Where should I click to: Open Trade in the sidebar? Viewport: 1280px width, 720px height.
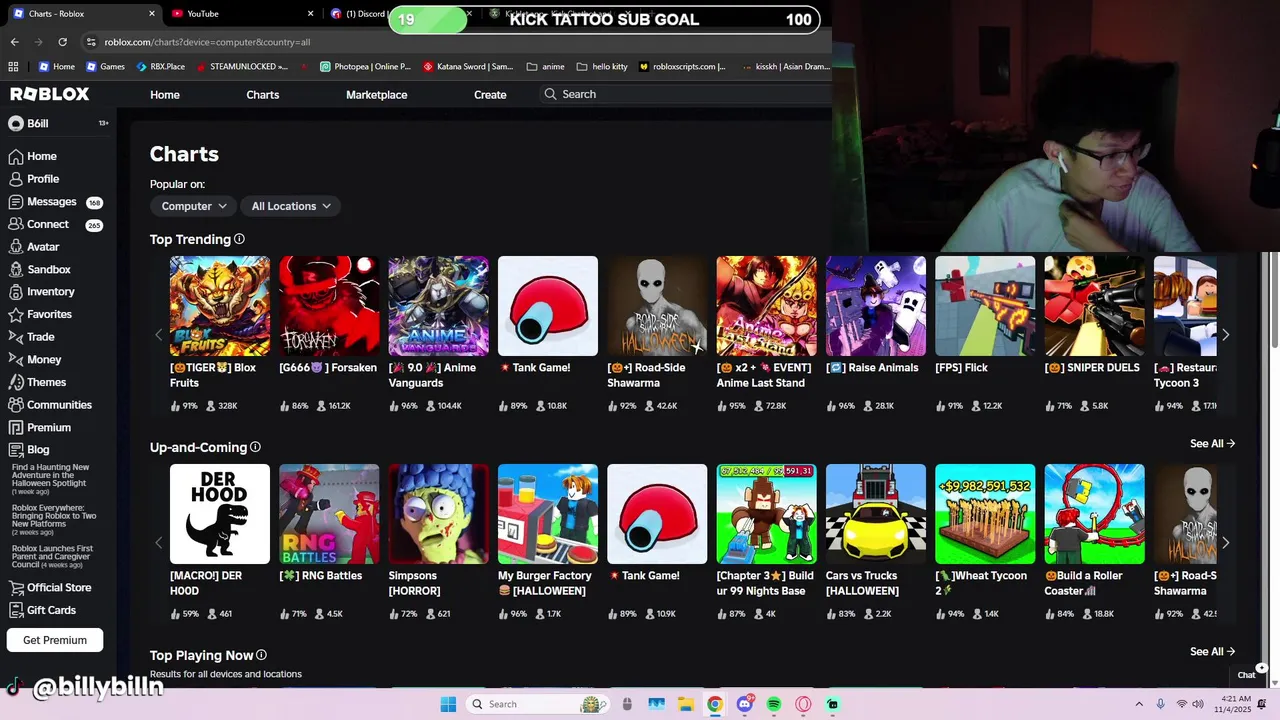[x=32, y=337]
